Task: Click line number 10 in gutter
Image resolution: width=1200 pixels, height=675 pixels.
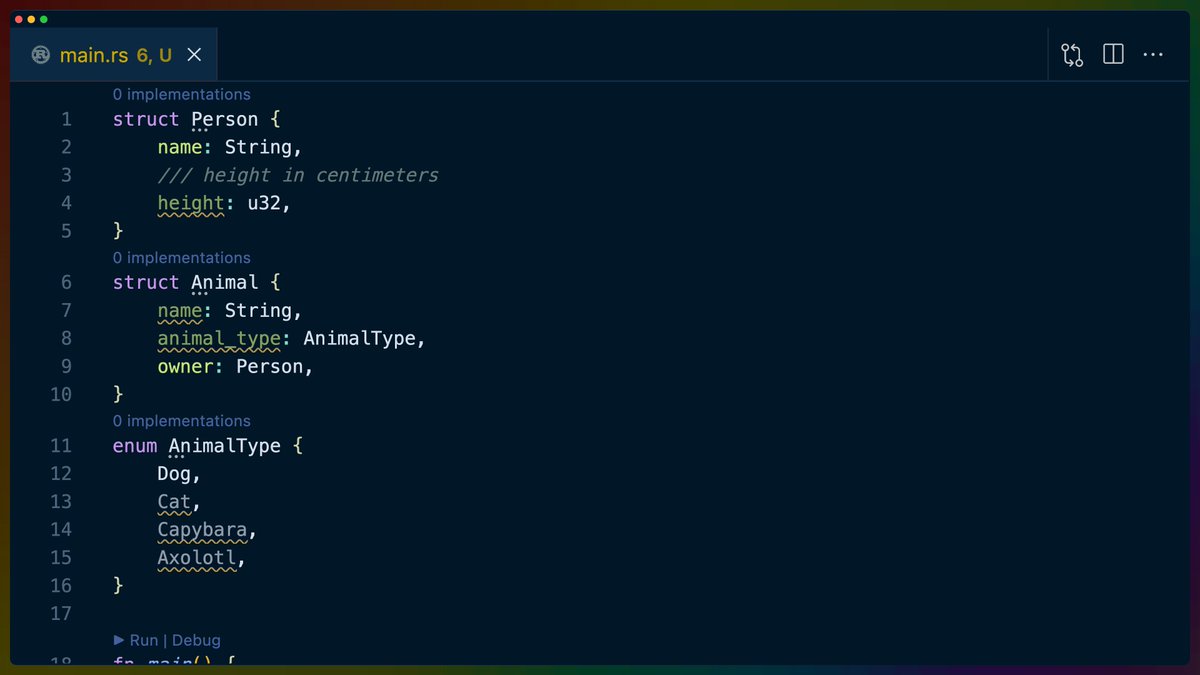Action: point(61,395)
